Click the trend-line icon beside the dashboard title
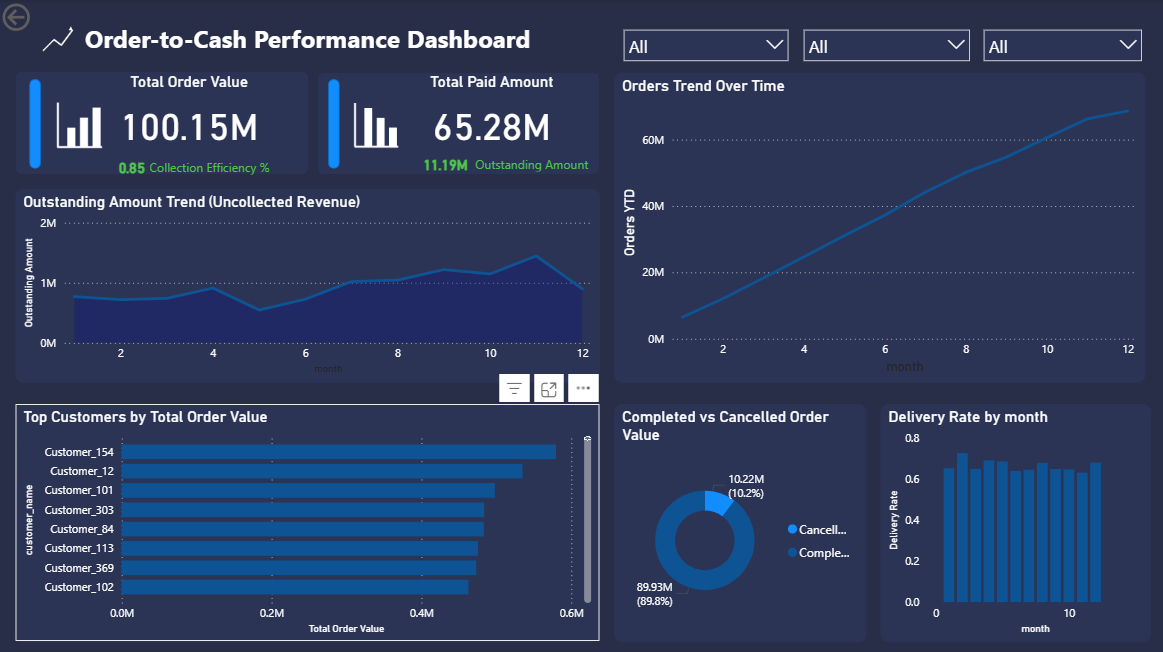 [x=57, y=40]
